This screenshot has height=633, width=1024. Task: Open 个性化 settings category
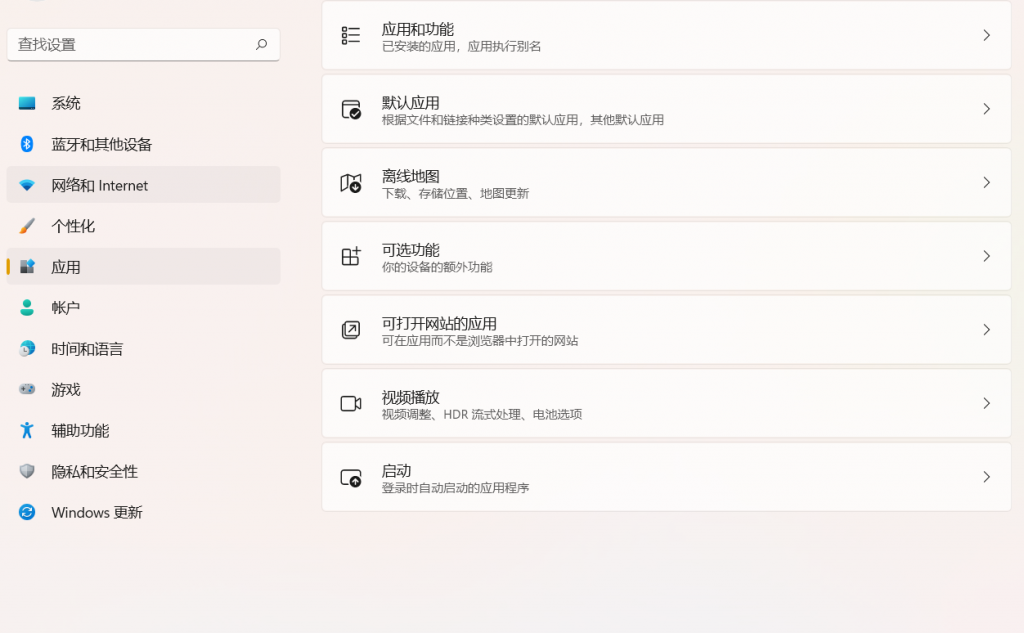[x=73, y=226]
